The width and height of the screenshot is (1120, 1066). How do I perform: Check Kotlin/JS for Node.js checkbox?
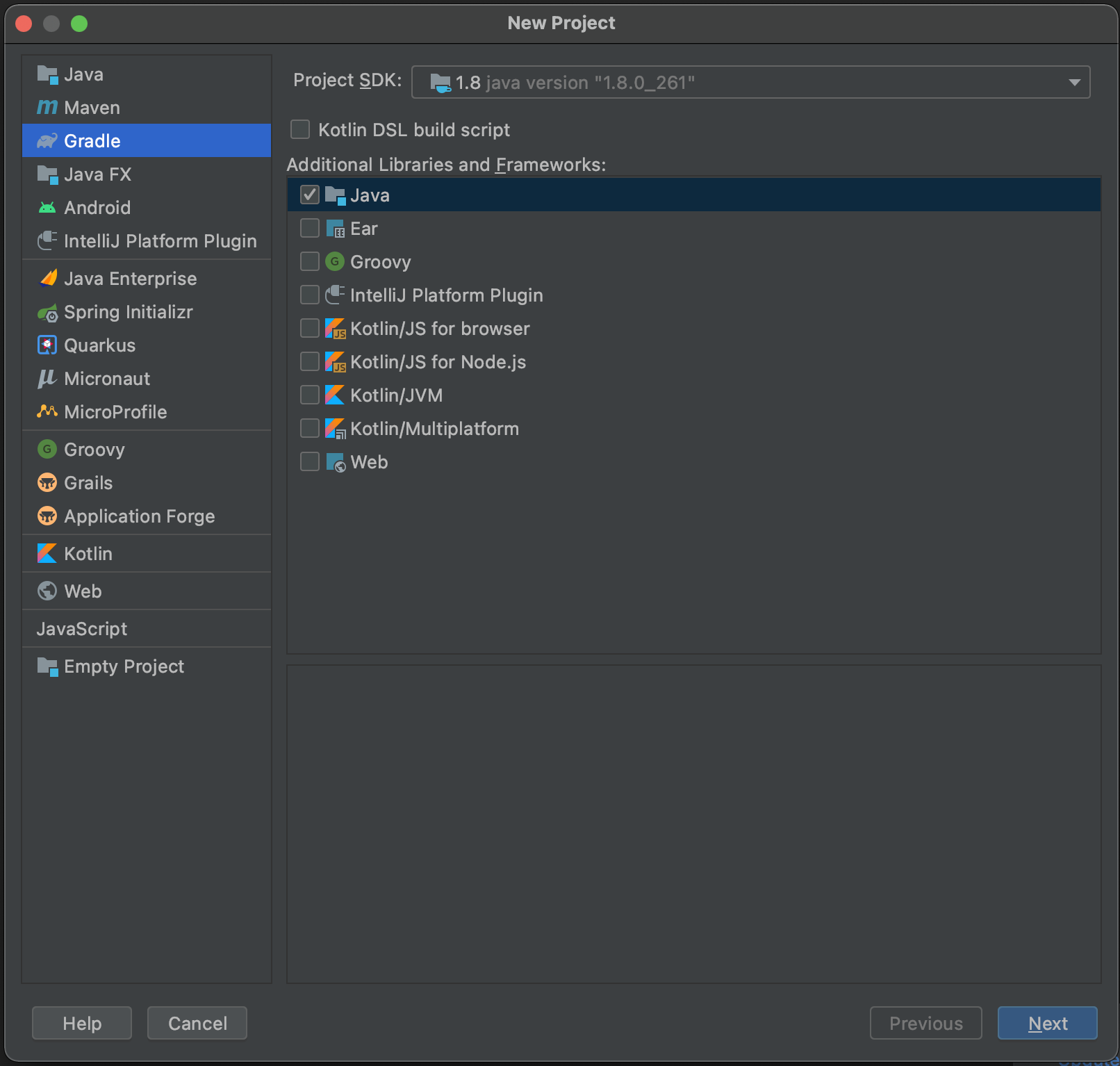coord(310,362)
